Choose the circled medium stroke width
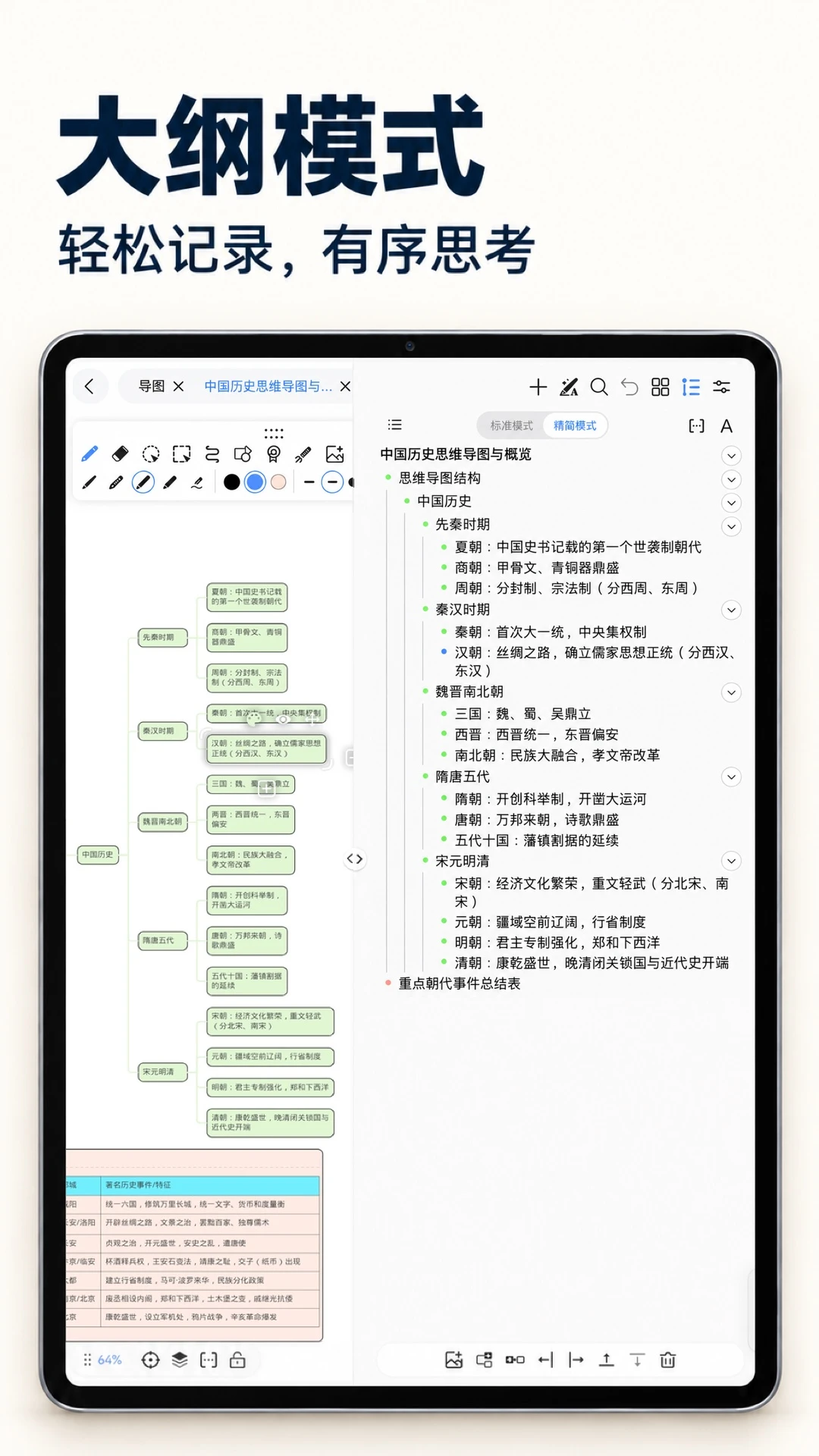 [x=332, y=482]
